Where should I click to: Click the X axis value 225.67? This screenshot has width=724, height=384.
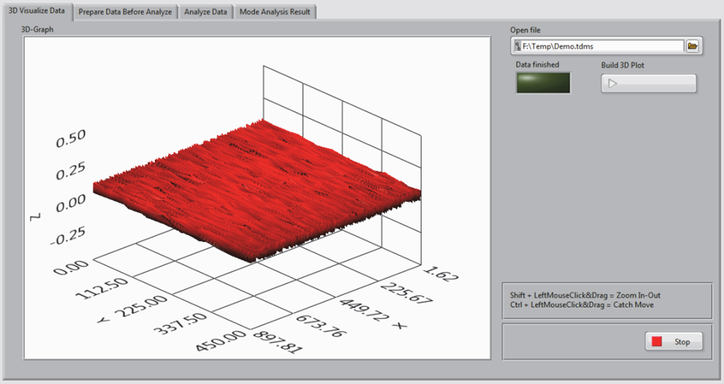407,294
